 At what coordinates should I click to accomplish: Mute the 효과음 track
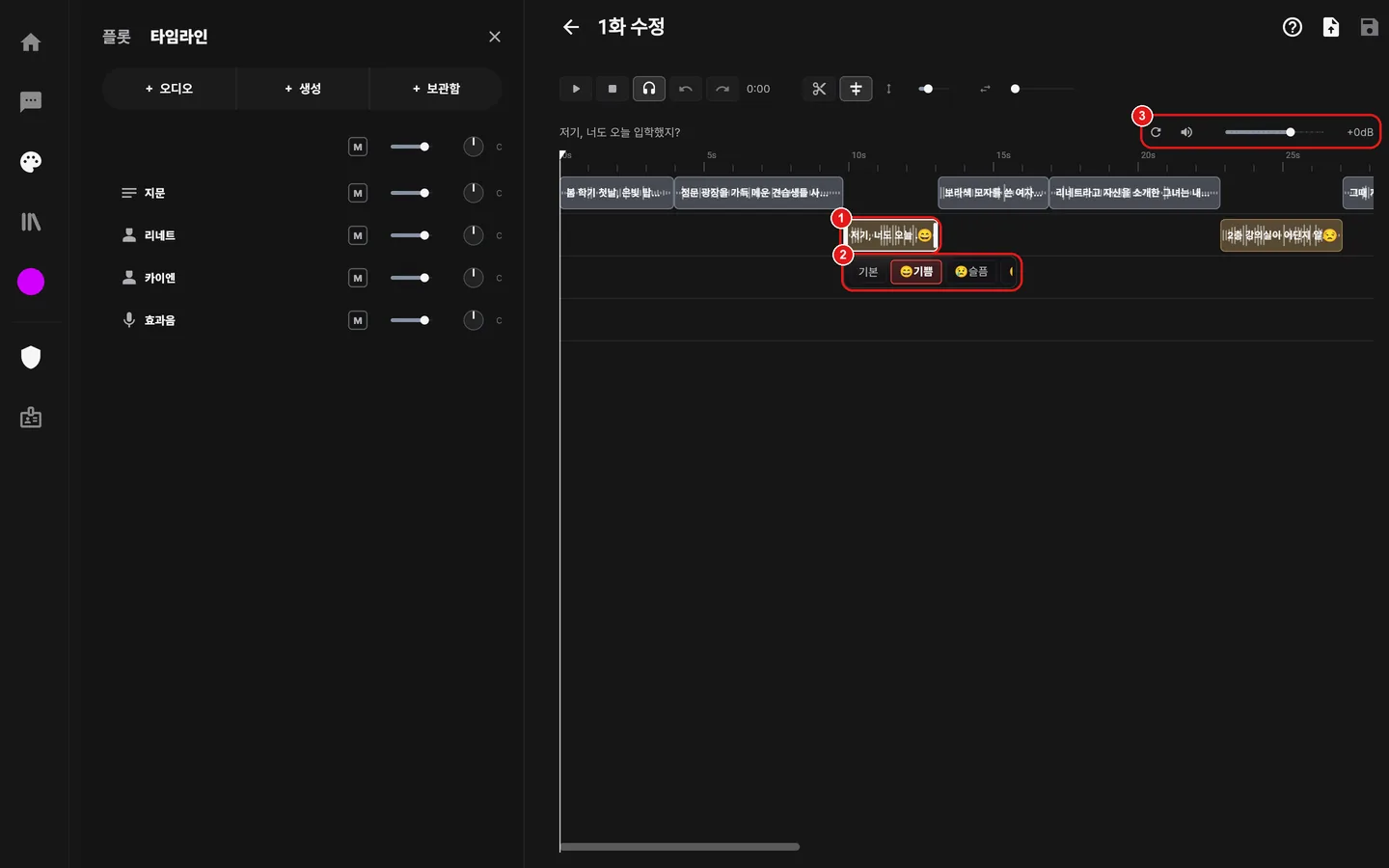(x=358, y=320)
